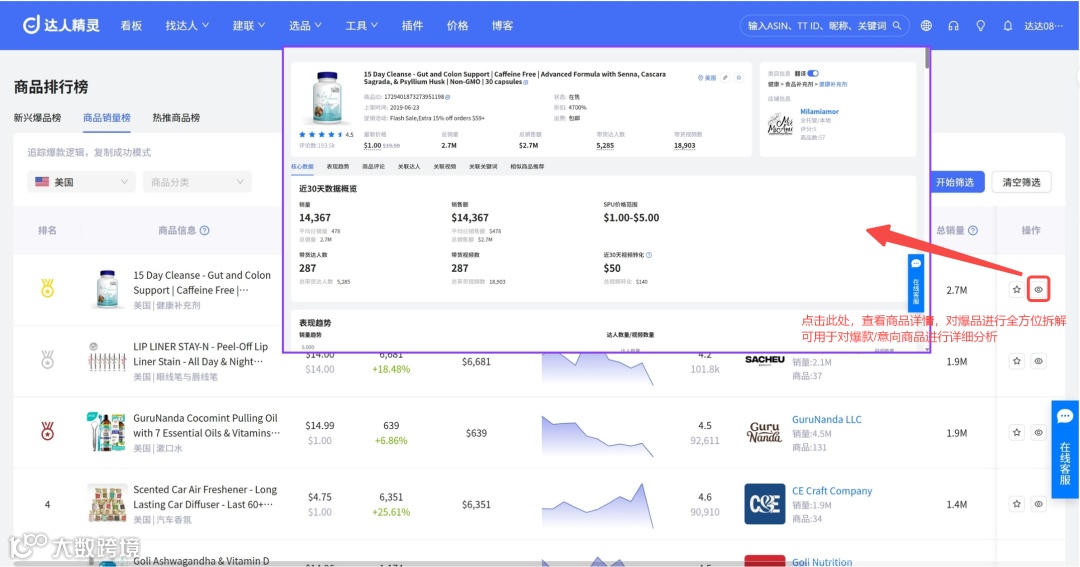The width and height of the screenshot is (1080, 567).
Task: Click the copy-link icon in product popup
Action: pos(725,78)
